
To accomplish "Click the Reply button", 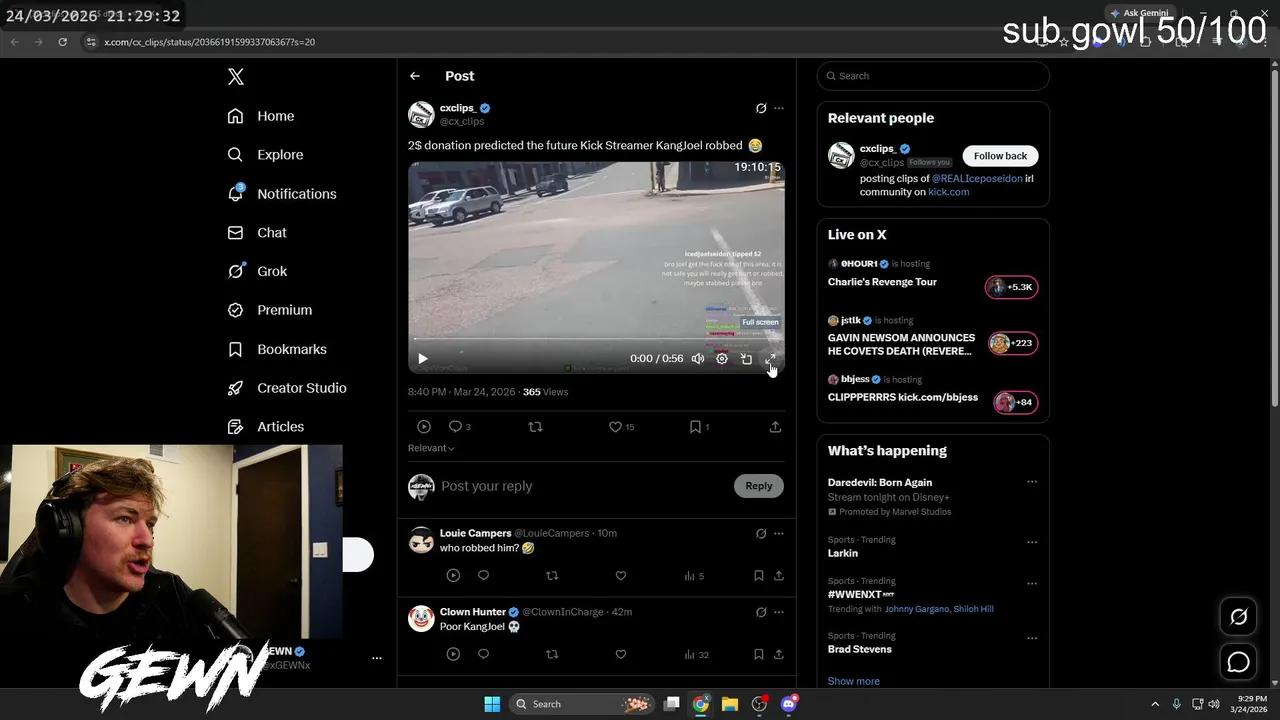I will (759, 486).
